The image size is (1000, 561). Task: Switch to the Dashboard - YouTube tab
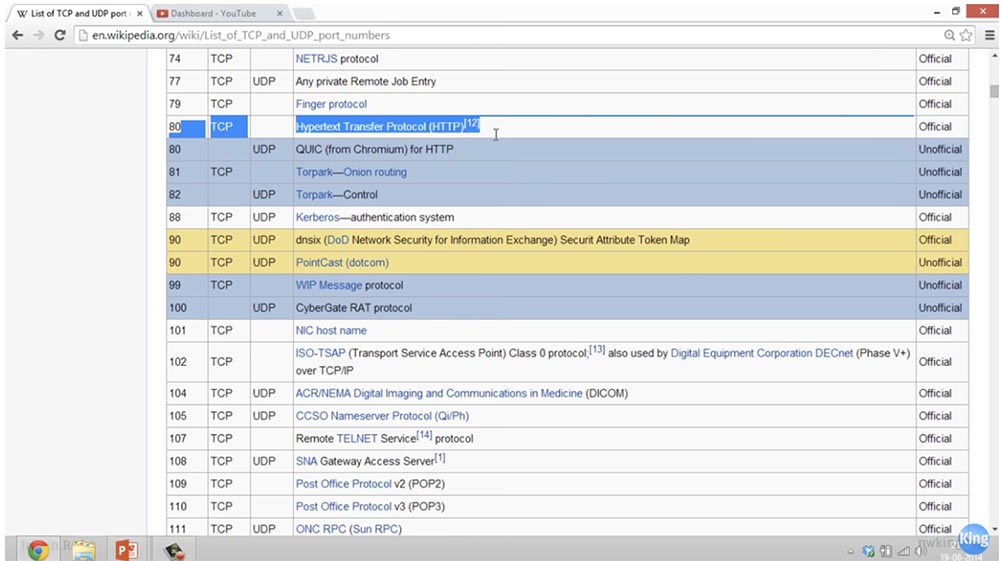[x=212, y=14]
